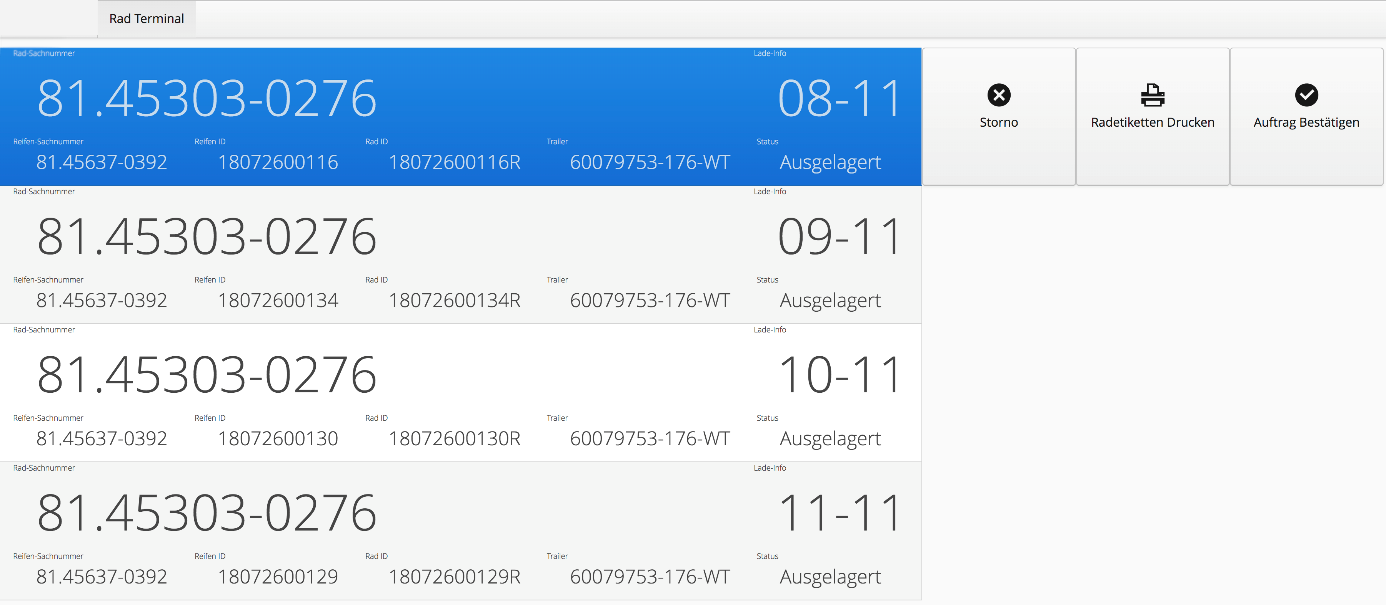Click the printer icon for Radetiketten
The width and height of the screenshot is (1386, 605).
1153,95
